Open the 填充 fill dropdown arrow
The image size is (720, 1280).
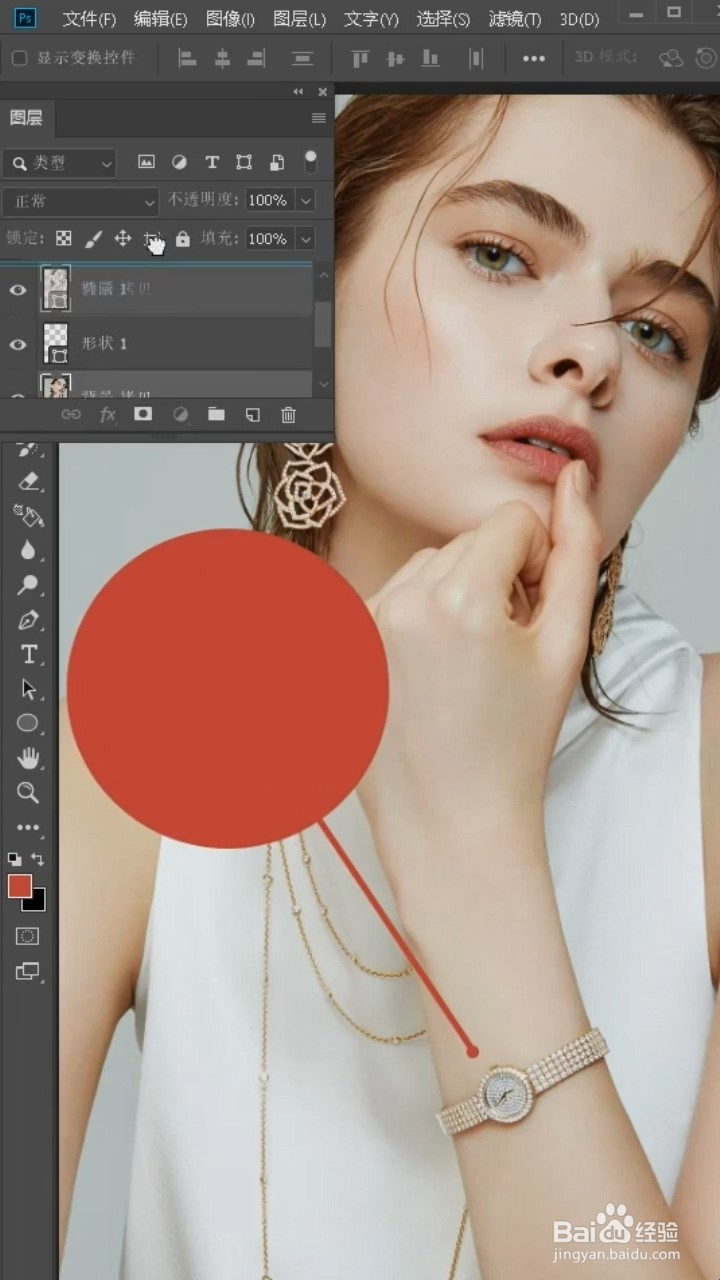coord(306,239)
